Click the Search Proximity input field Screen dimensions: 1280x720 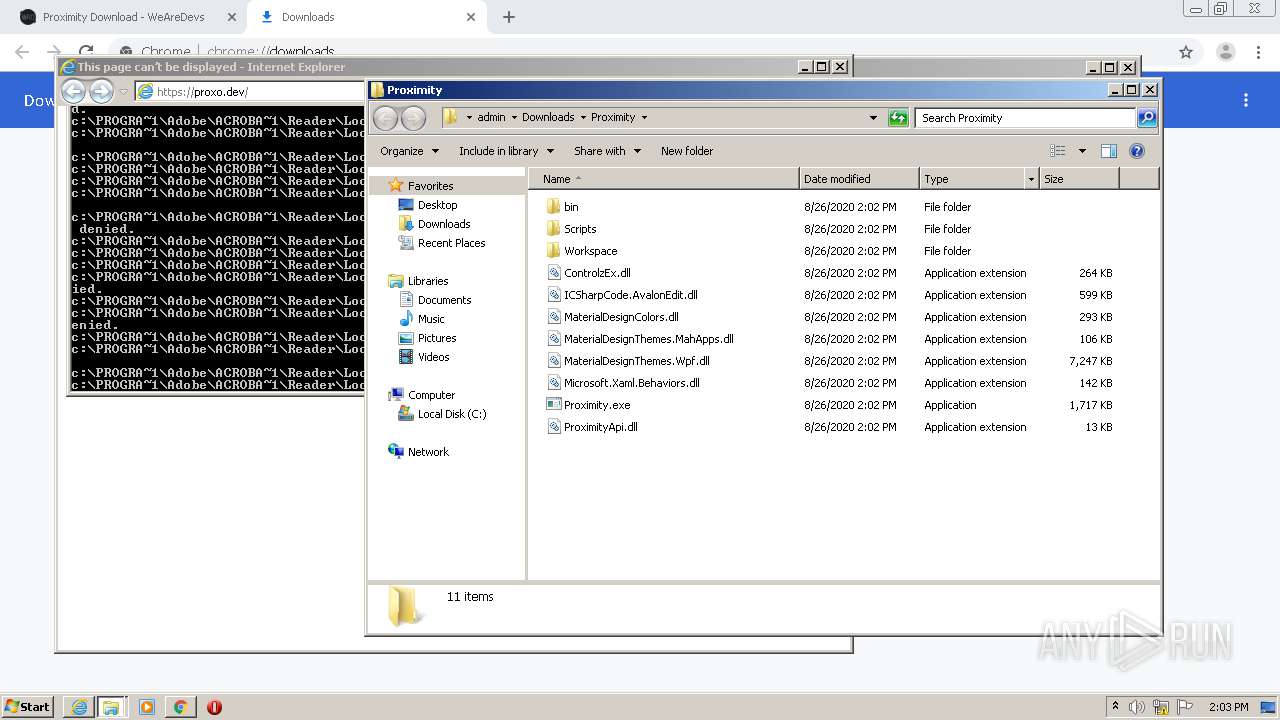coord(1025,118)
